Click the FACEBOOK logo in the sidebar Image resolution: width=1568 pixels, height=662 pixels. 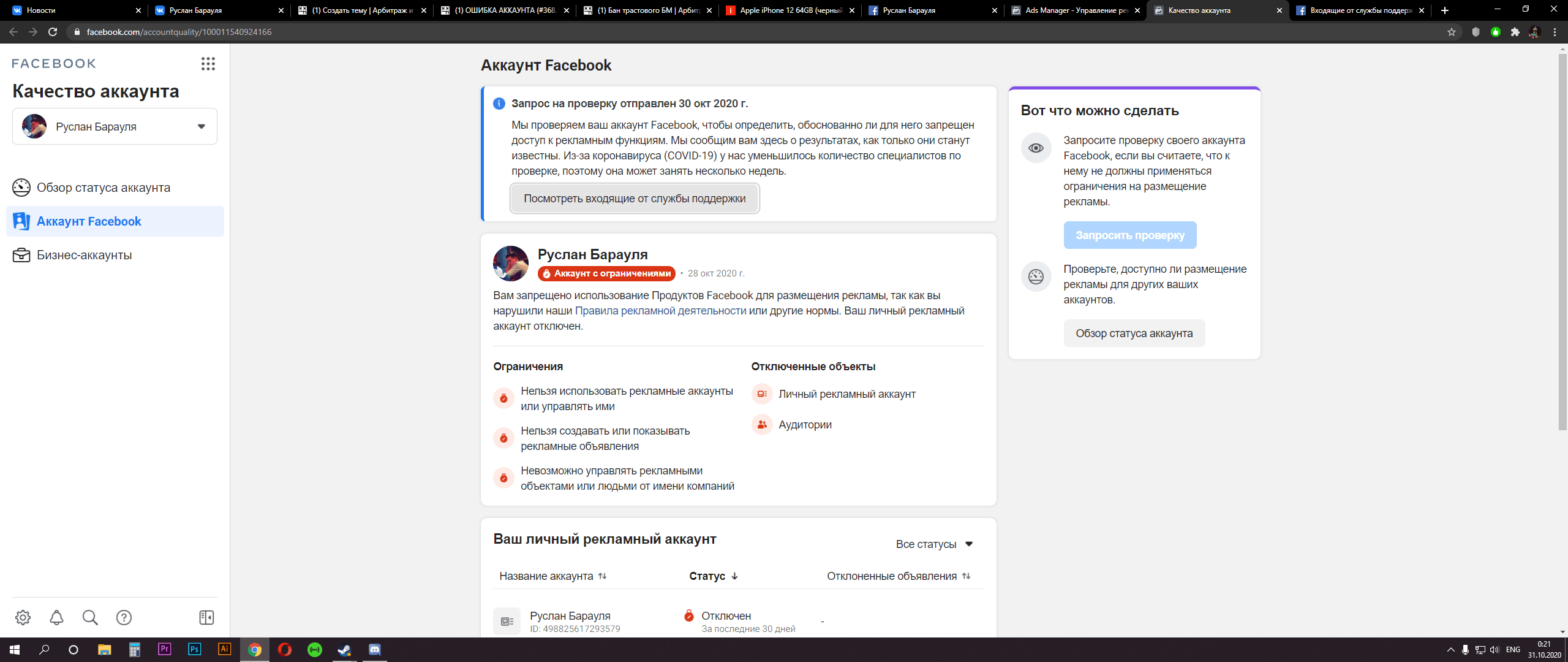coord(54,64)
